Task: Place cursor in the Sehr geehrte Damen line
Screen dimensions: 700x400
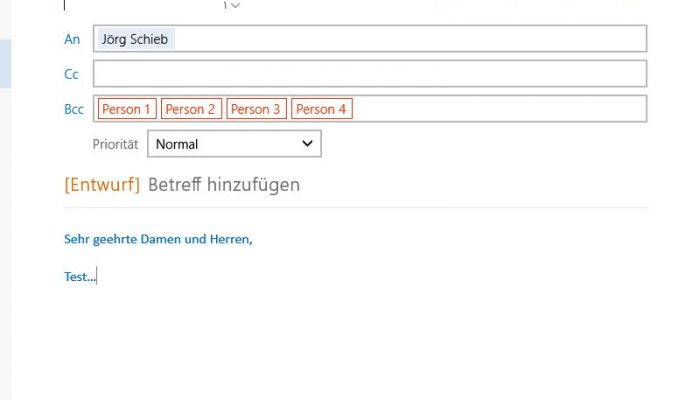Action: (158, 239)
